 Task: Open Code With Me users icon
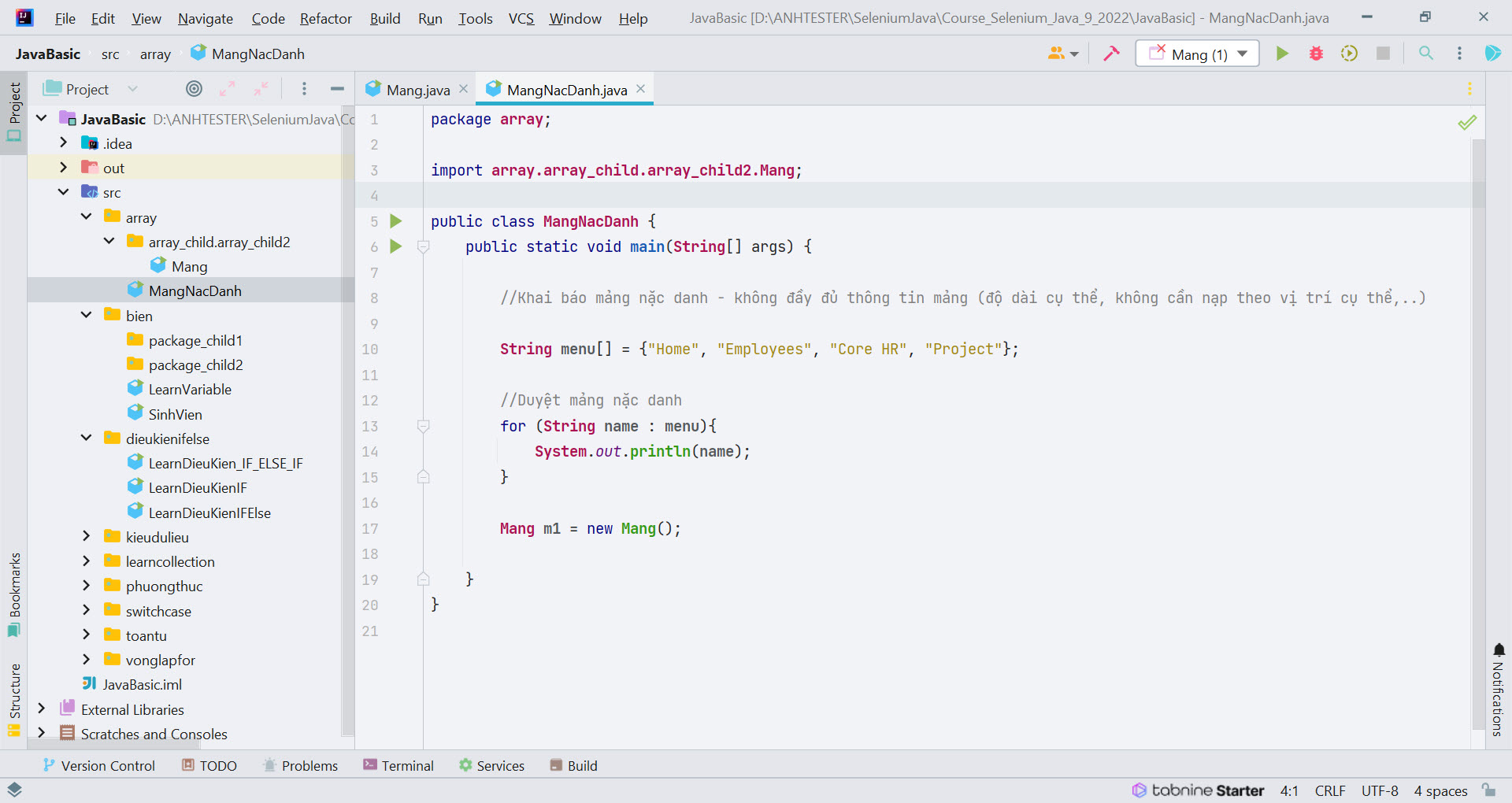coord(1062,54)
